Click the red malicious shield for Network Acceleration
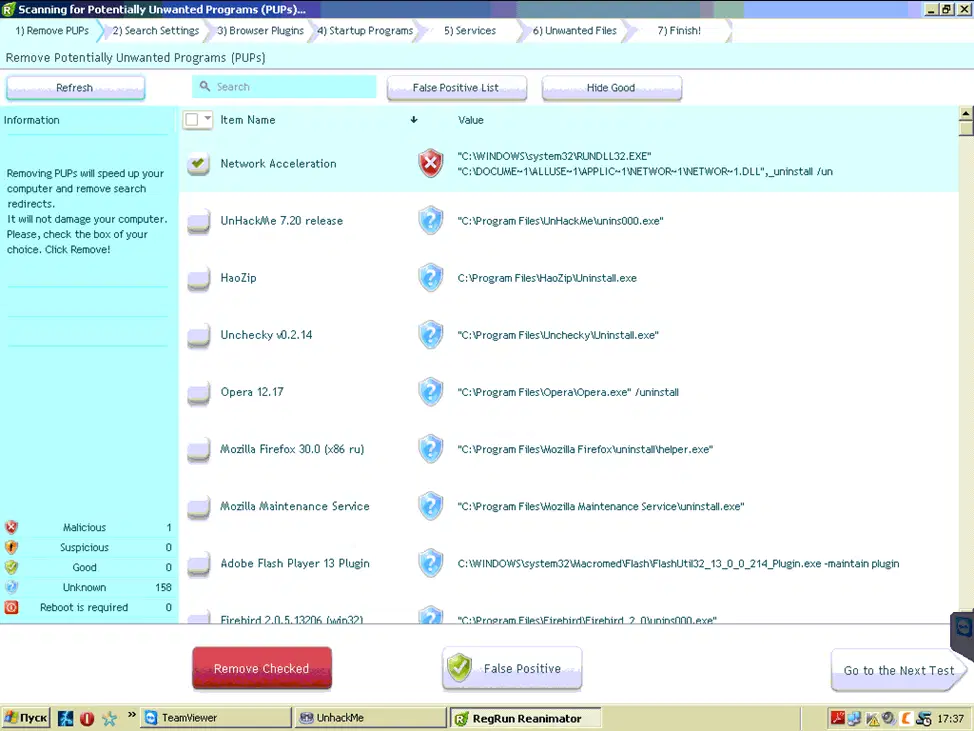Viewport: 974px width, 731px height. pos(430,163)
